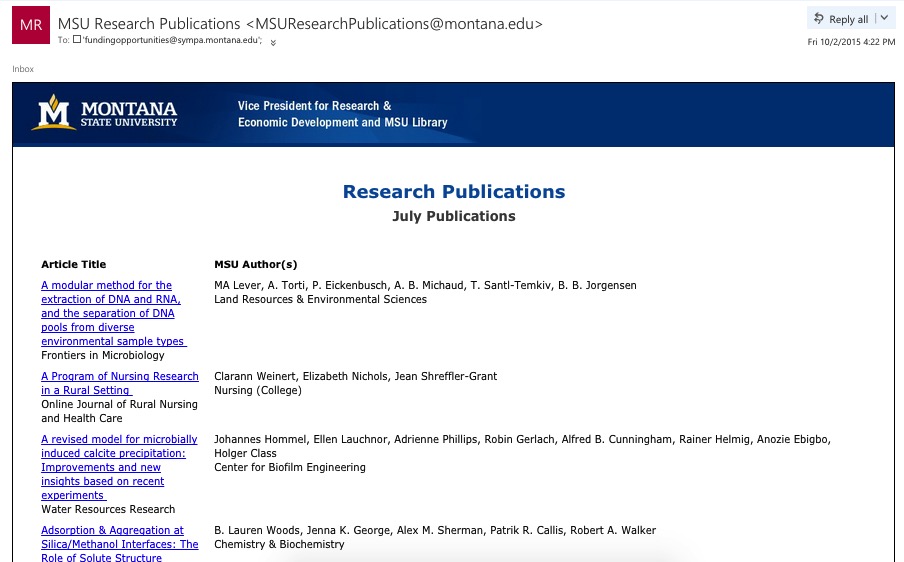Open the modular DNA and RNA extraction article link
The height and width of the screenshot is (562, 904).
point(114,313)
